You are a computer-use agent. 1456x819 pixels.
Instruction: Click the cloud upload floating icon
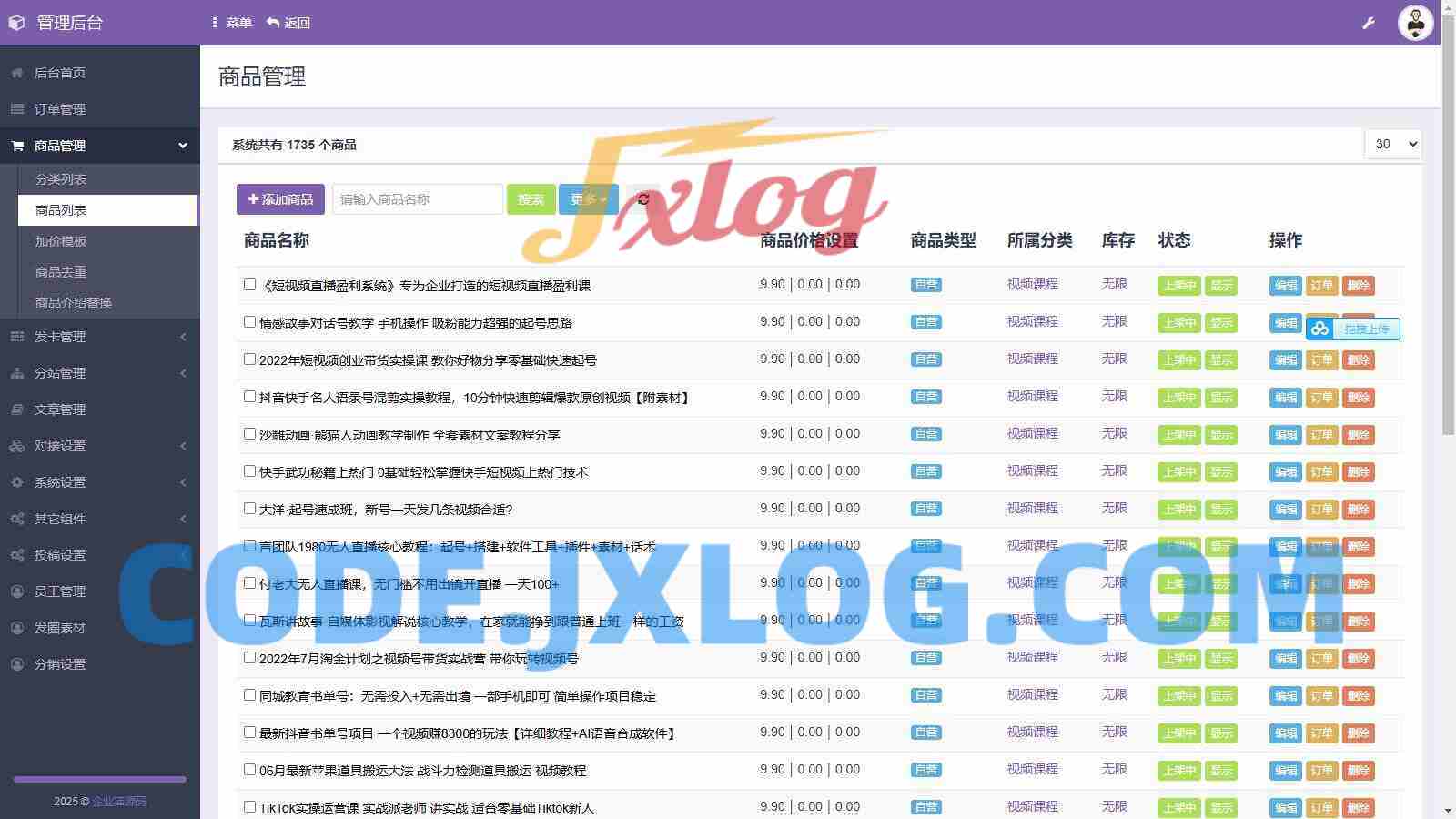point(1320,329)
